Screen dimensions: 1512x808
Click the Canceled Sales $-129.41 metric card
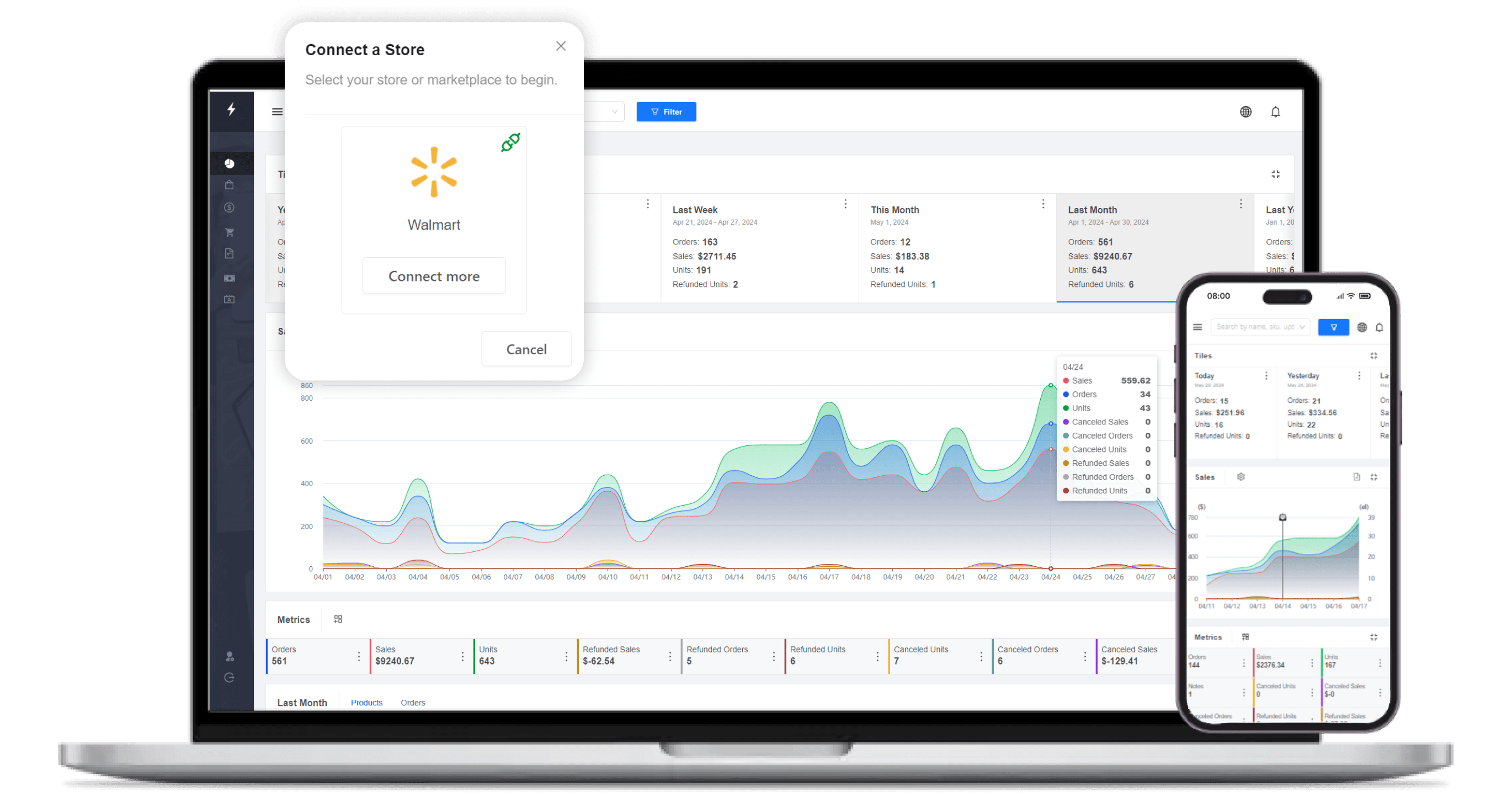click(1136, 657)
